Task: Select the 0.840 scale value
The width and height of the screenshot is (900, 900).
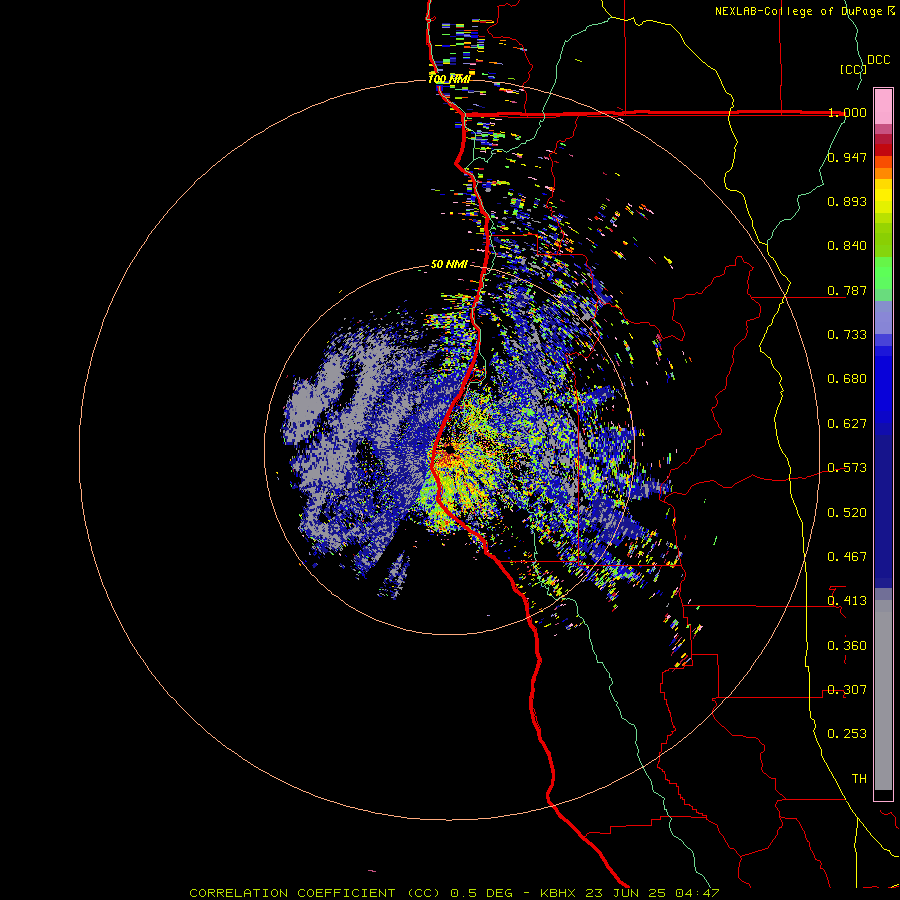Action: click(847, 246)
